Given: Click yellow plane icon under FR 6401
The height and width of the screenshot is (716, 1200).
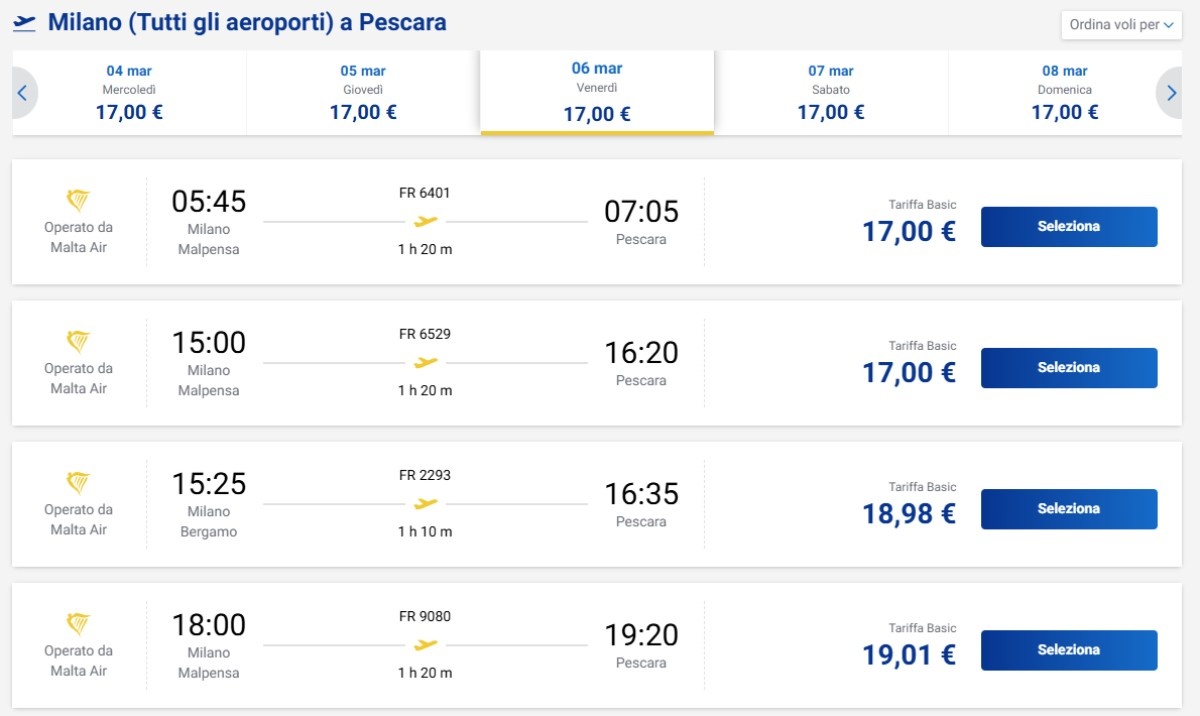Looking at the screenshot, I should click(426, 221).
